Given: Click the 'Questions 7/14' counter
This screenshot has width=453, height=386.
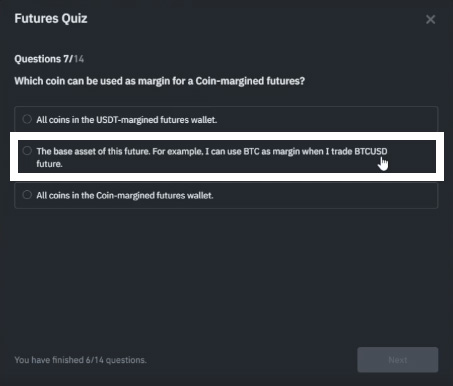Looking at the screenshot, I should (49, 59).
